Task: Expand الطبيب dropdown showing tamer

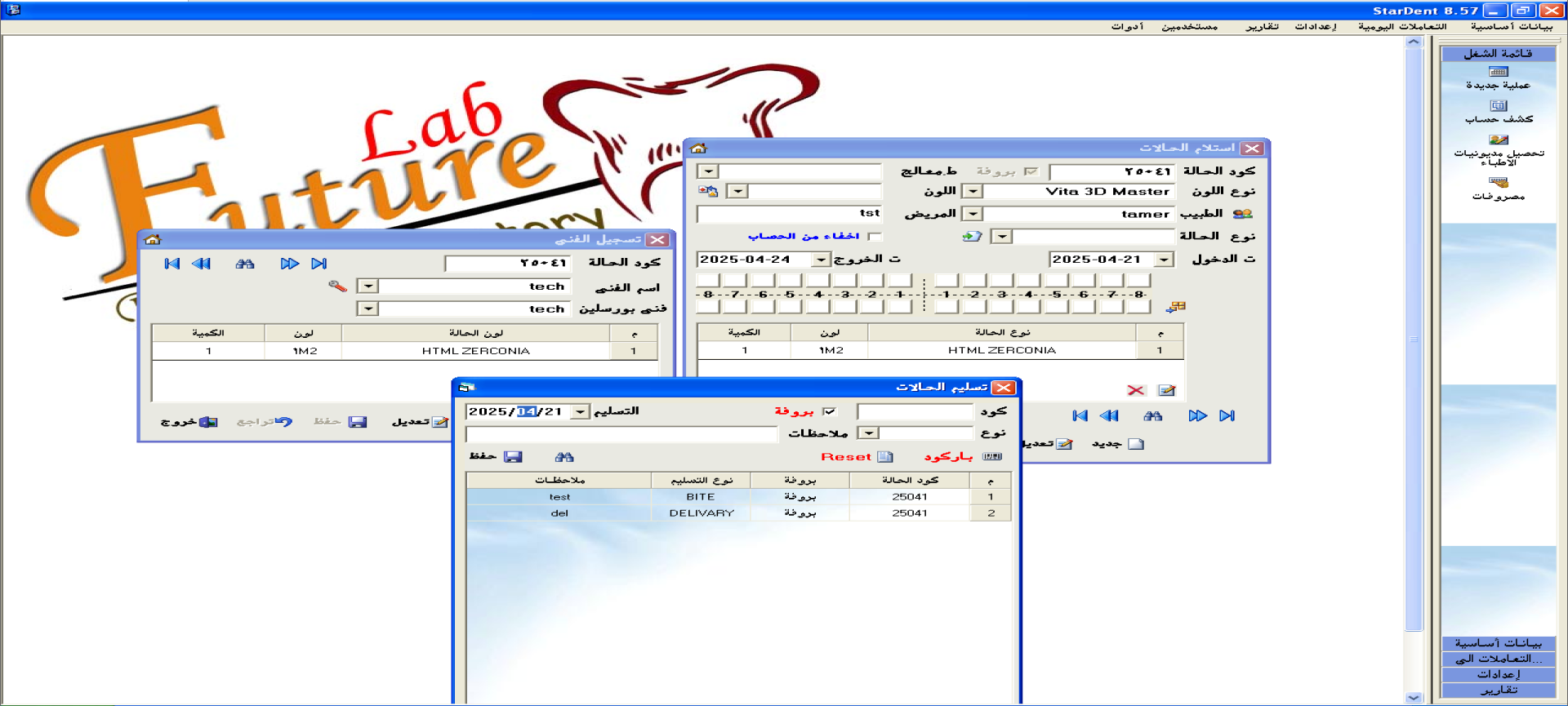Action: tap(973, 214)
